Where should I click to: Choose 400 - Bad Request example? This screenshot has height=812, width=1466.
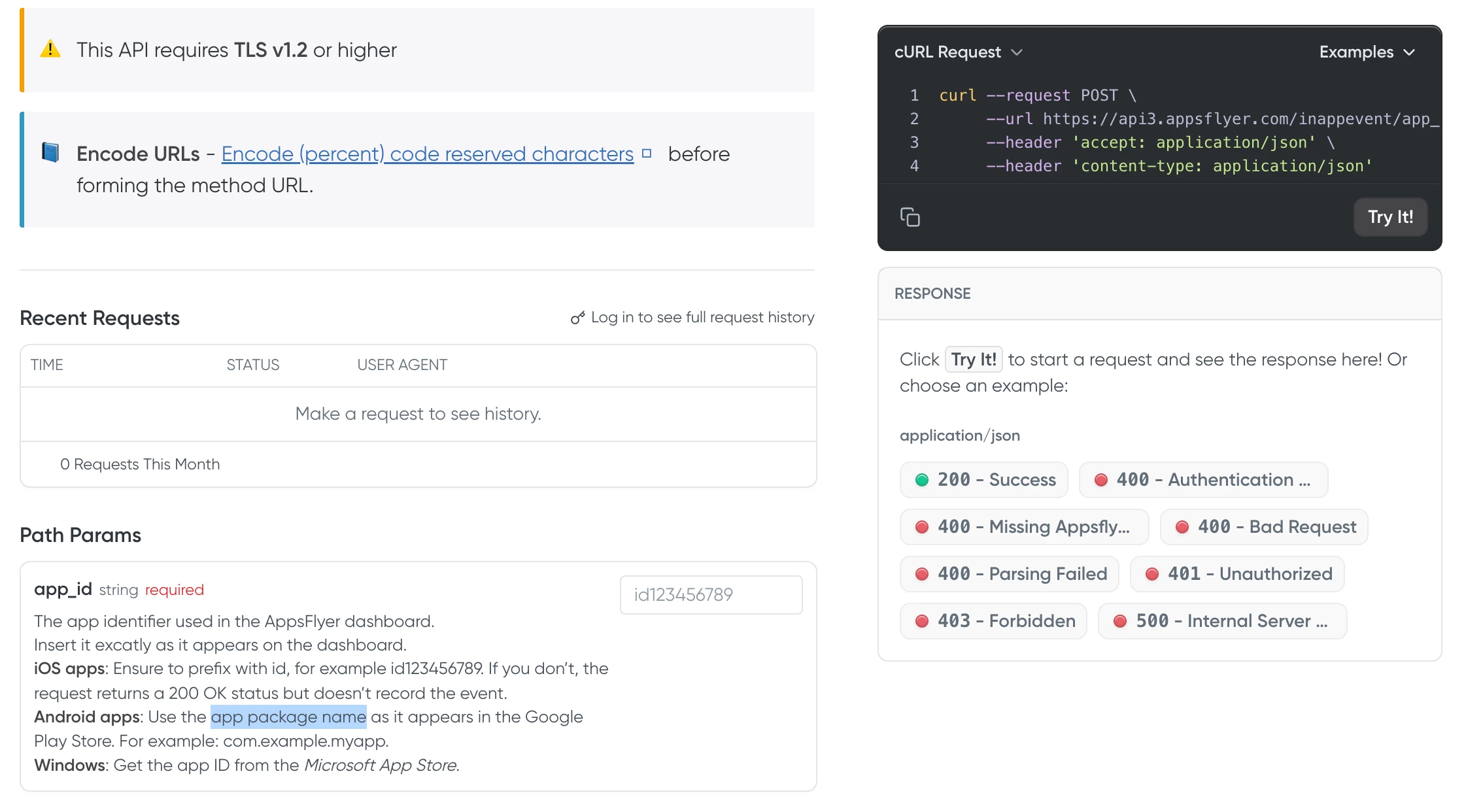[1264, 527]
